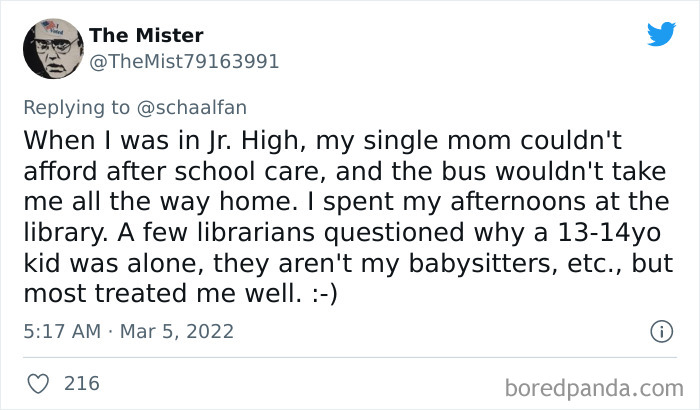Click the 216 likes count
Image resolution: width=700 pixels, height=410 pixels.
pos(80,382)
